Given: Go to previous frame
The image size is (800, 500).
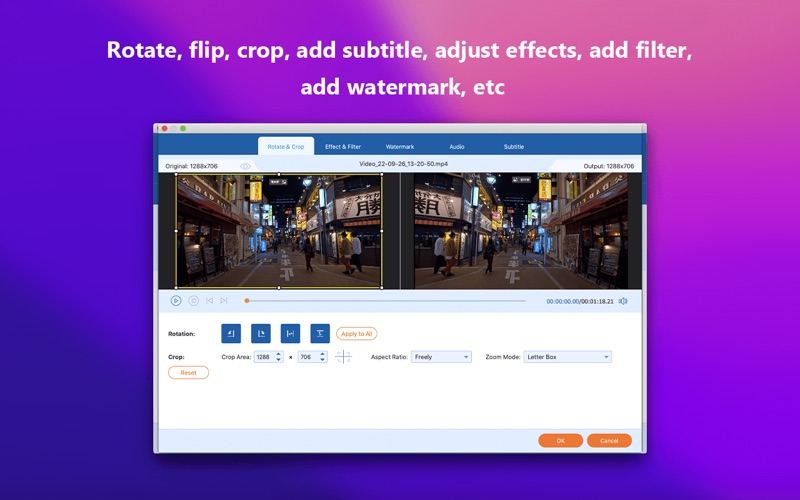Looking at the screenshot, I should (x=209, y=301).
